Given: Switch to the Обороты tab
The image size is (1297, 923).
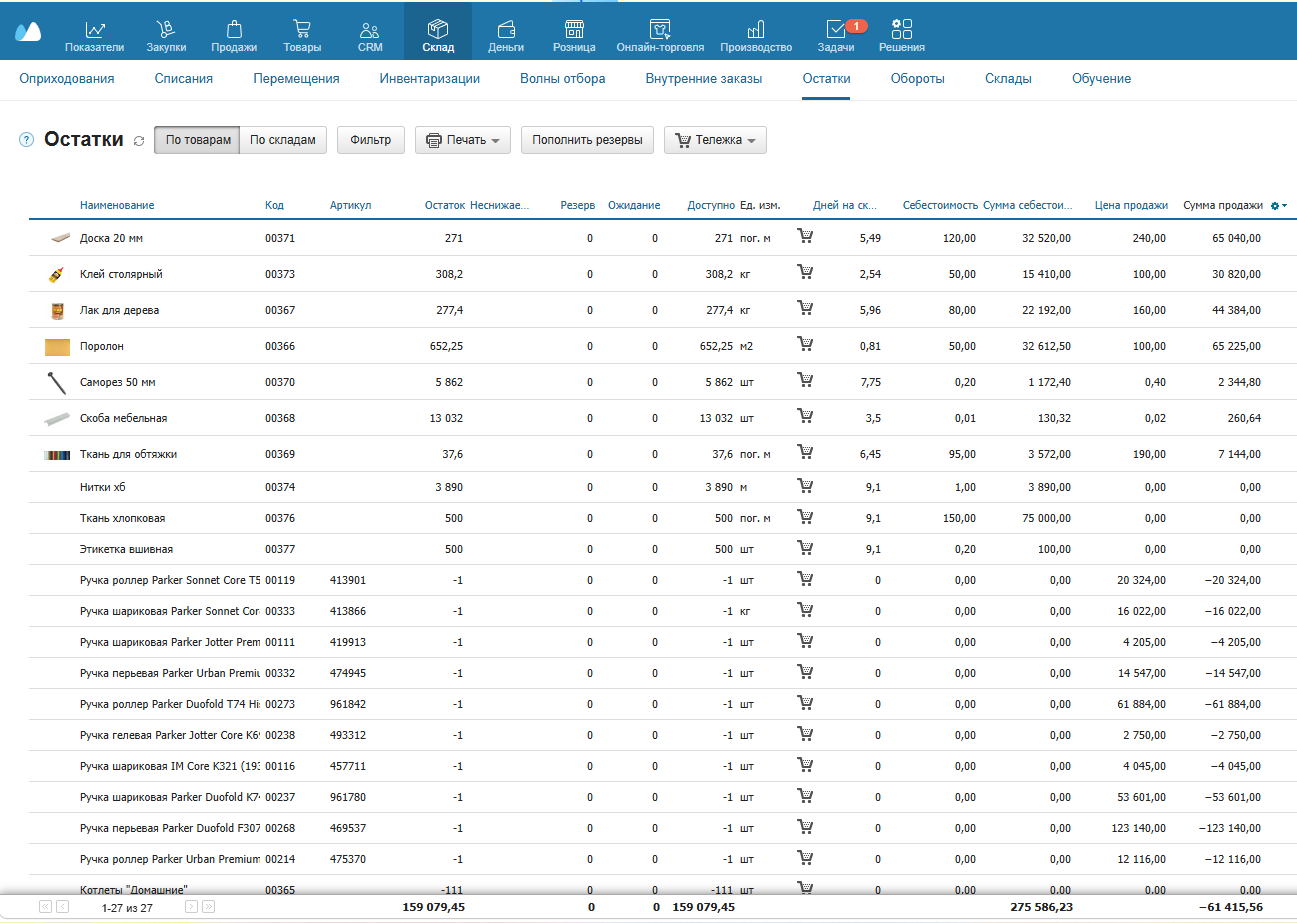Looking at the screenshot, I should [x=917, y=78].
